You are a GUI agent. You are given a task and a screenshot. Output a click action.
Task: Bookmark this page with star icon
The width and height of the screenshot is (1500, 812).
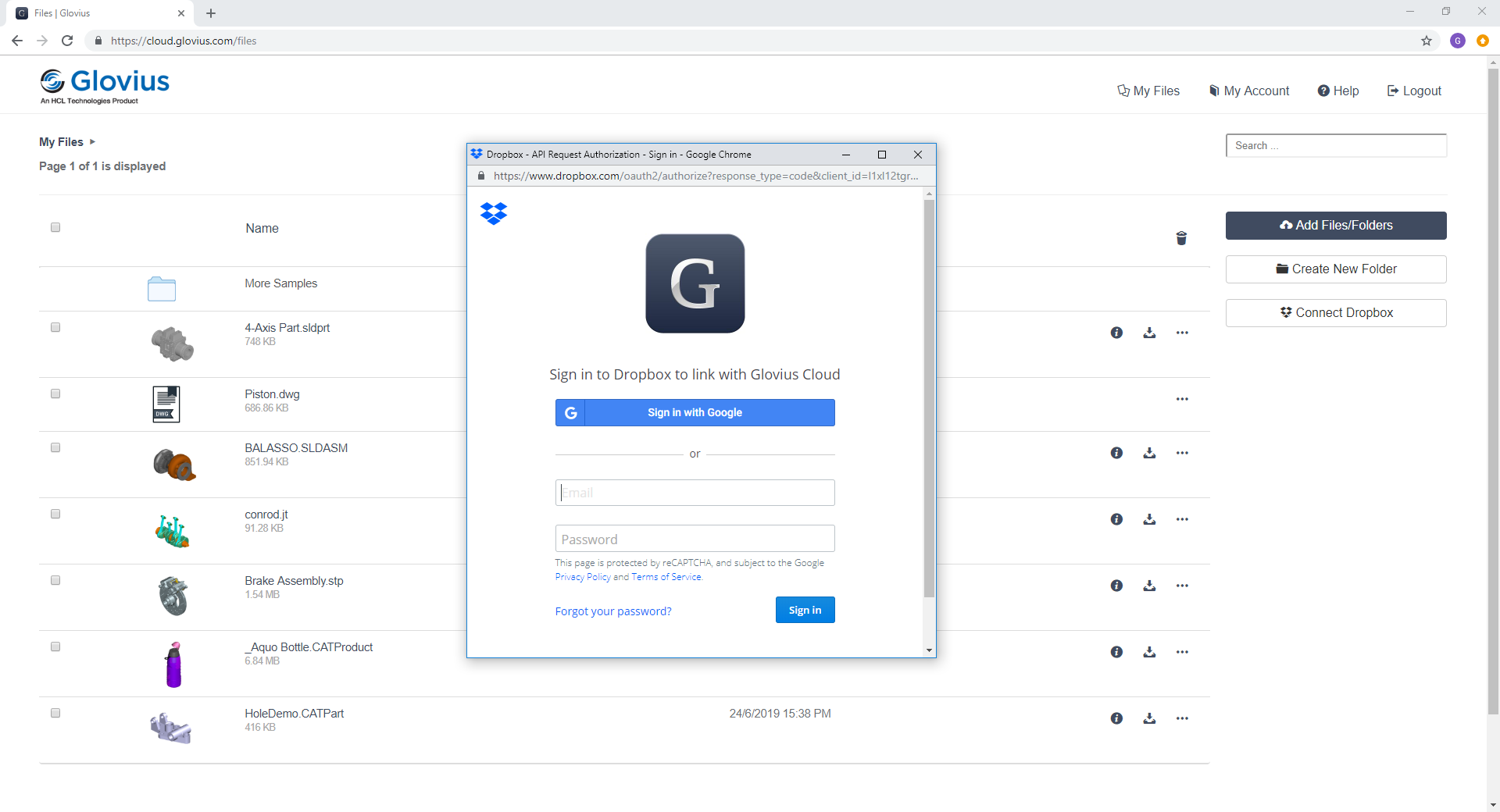pos(1427,41)
